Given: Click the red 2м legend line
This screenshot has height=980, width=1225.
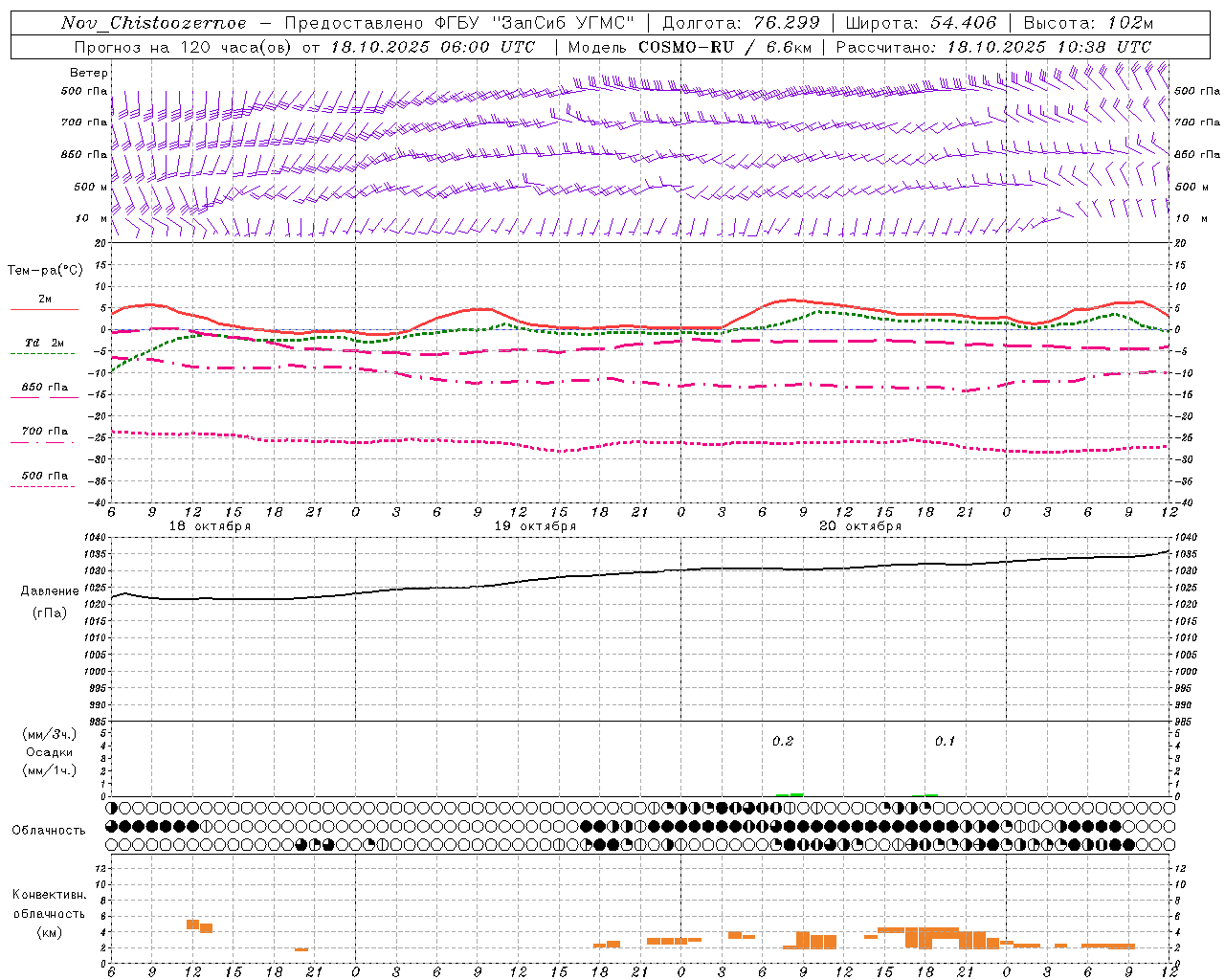Looking at the screenshot, I should (44, 309).
